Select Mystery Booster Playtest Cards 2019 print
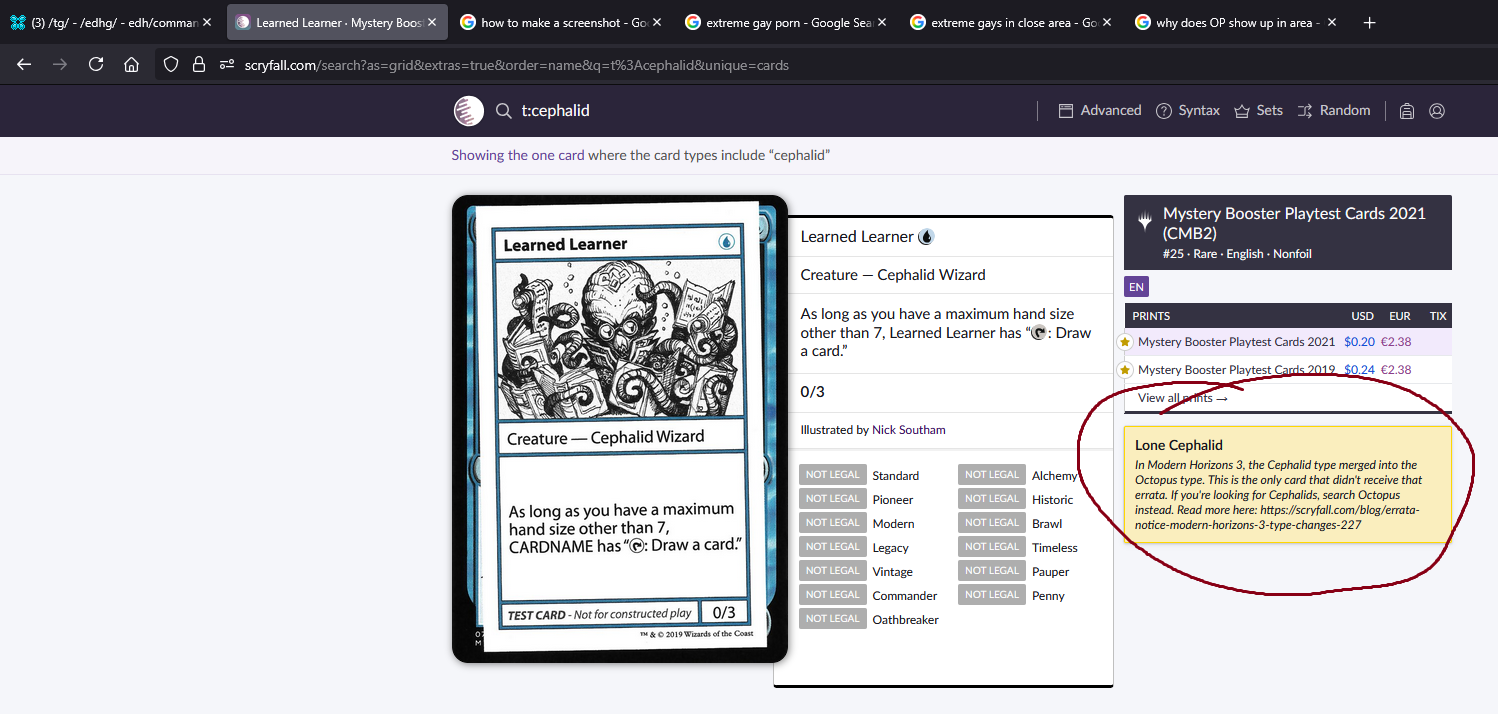Viewport: 1498px width, 714px height. point(1236,370)
